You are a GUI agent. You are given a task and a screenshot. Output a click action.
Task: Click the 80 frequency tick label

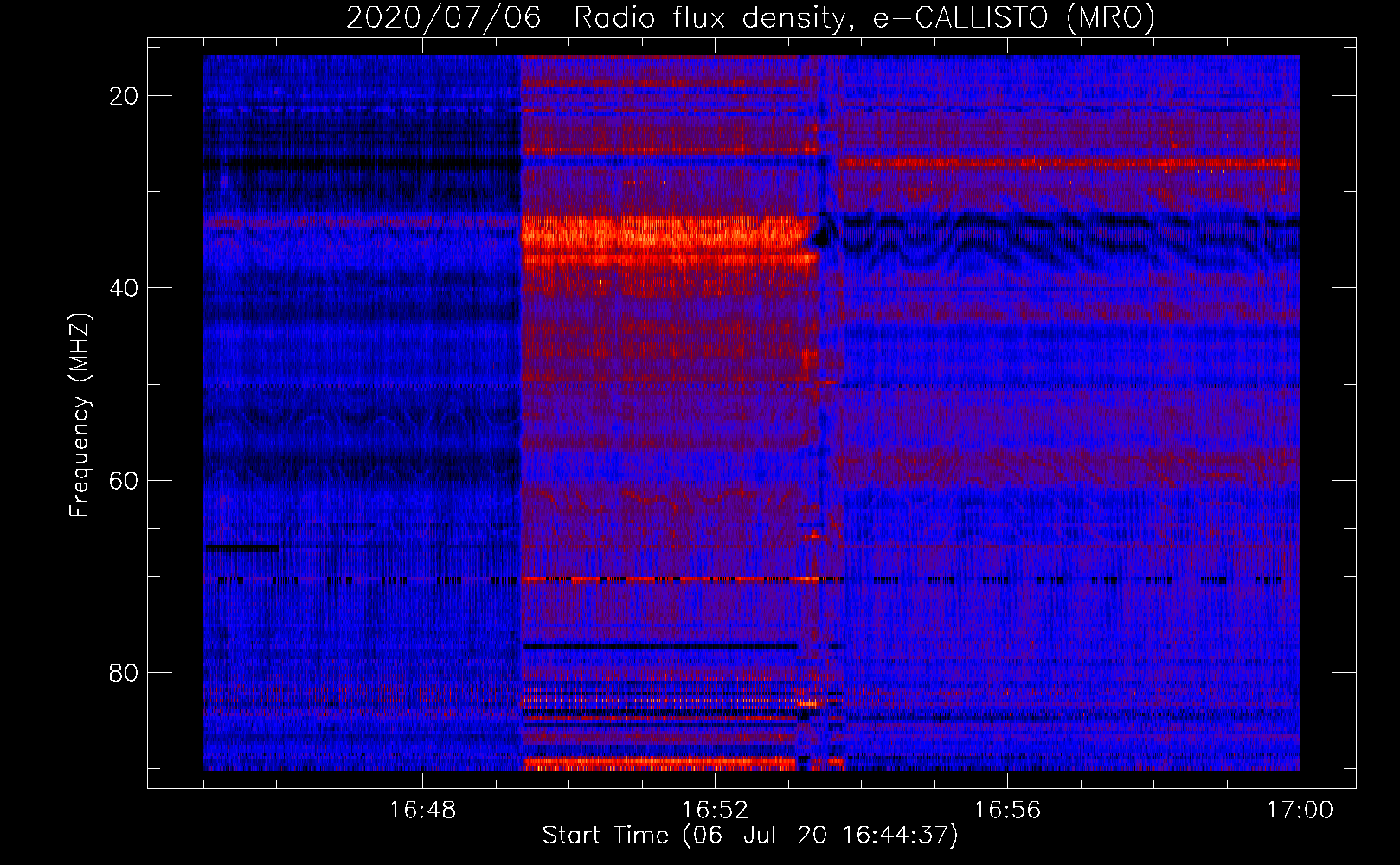point(125,672)
